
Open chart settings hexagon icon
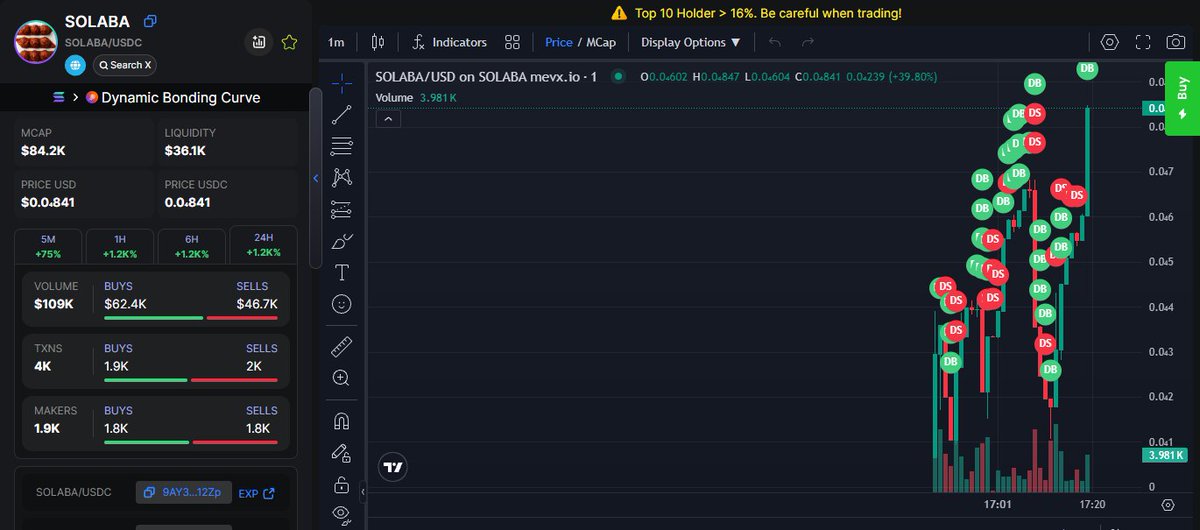point(1109,42)
